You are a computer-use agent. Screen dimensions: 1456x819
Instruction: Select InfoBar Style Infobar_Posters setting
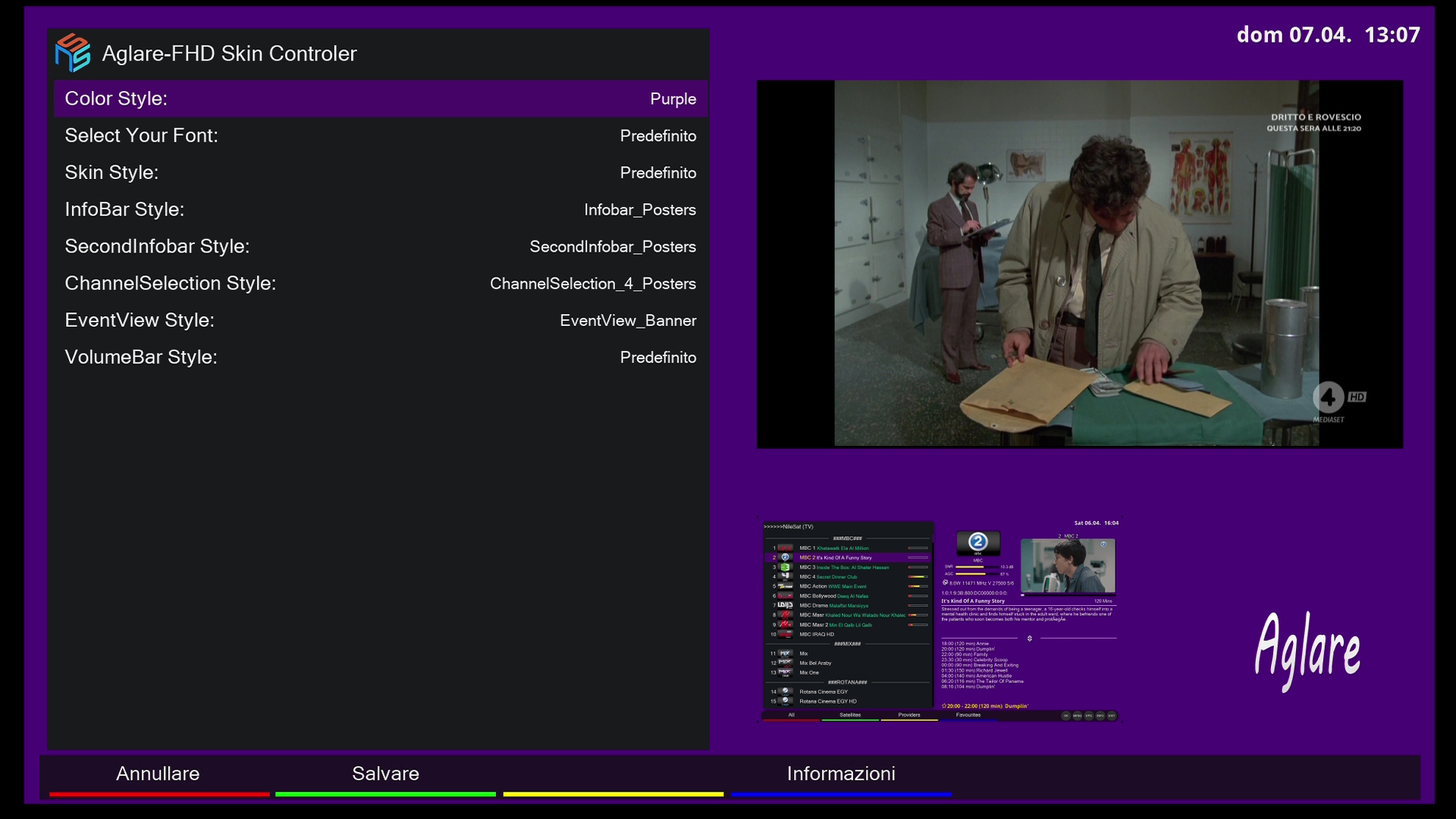pos(639,210)
